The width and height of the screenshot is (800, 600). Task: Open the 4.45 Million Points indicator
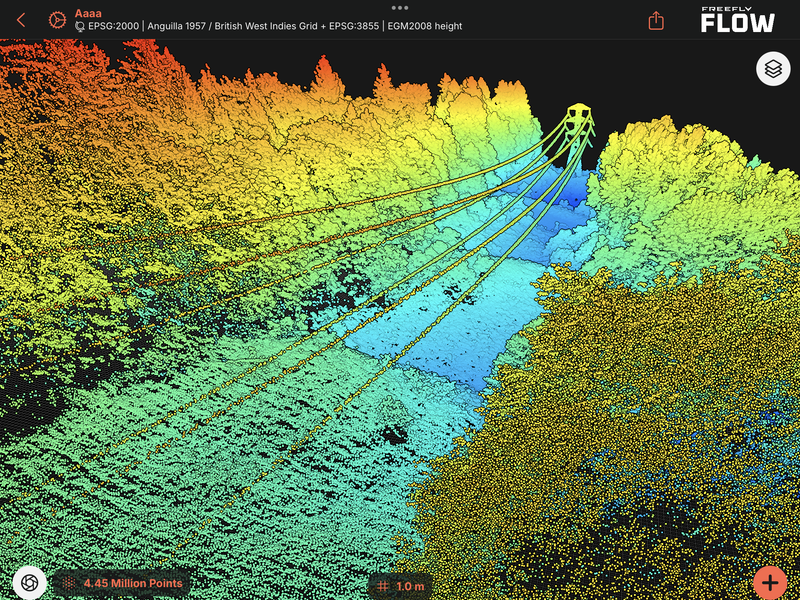[x=133, y=583]
